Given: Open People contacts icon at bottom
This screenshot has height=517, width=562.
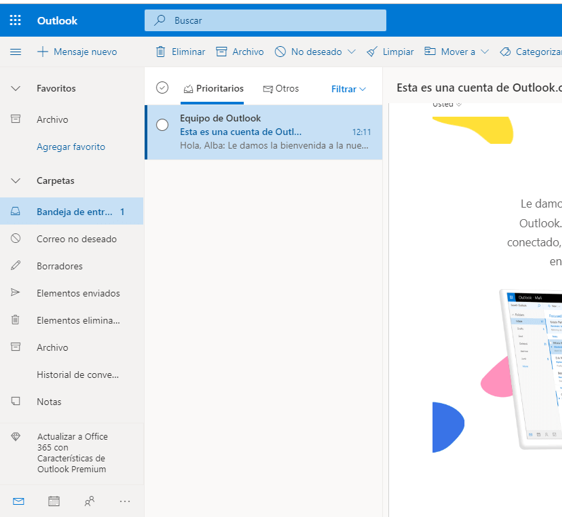Looking at the screenshot, I should pos(89,501).
